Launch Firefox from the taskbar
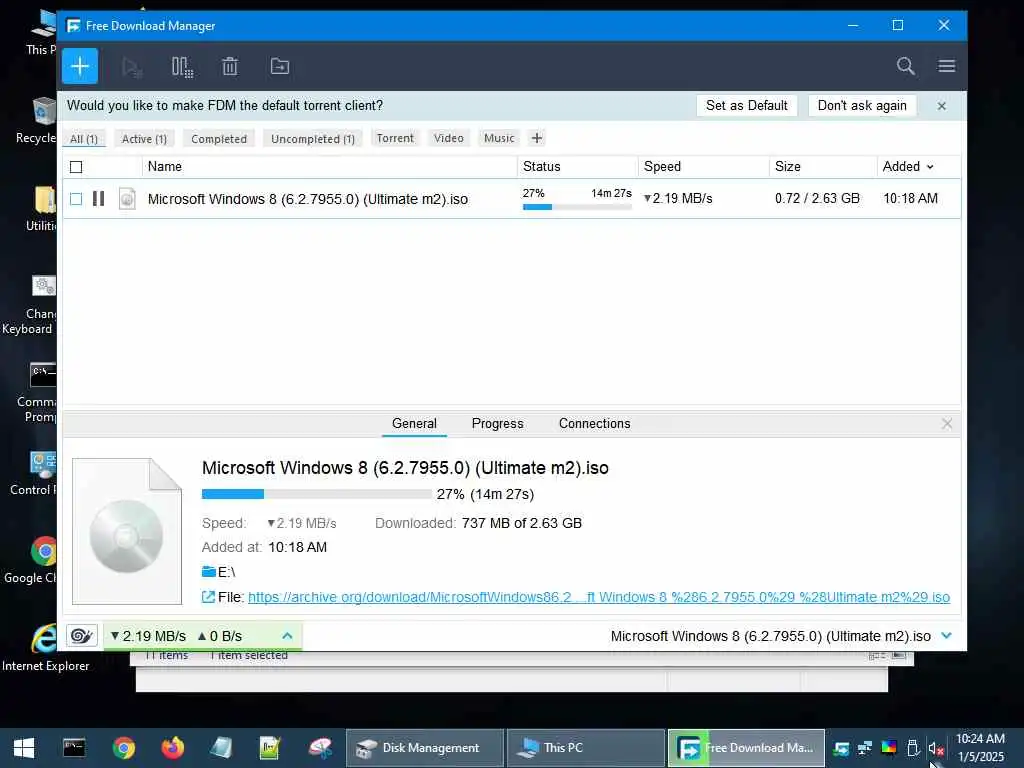1024x768 pixels. coord(172,748)
